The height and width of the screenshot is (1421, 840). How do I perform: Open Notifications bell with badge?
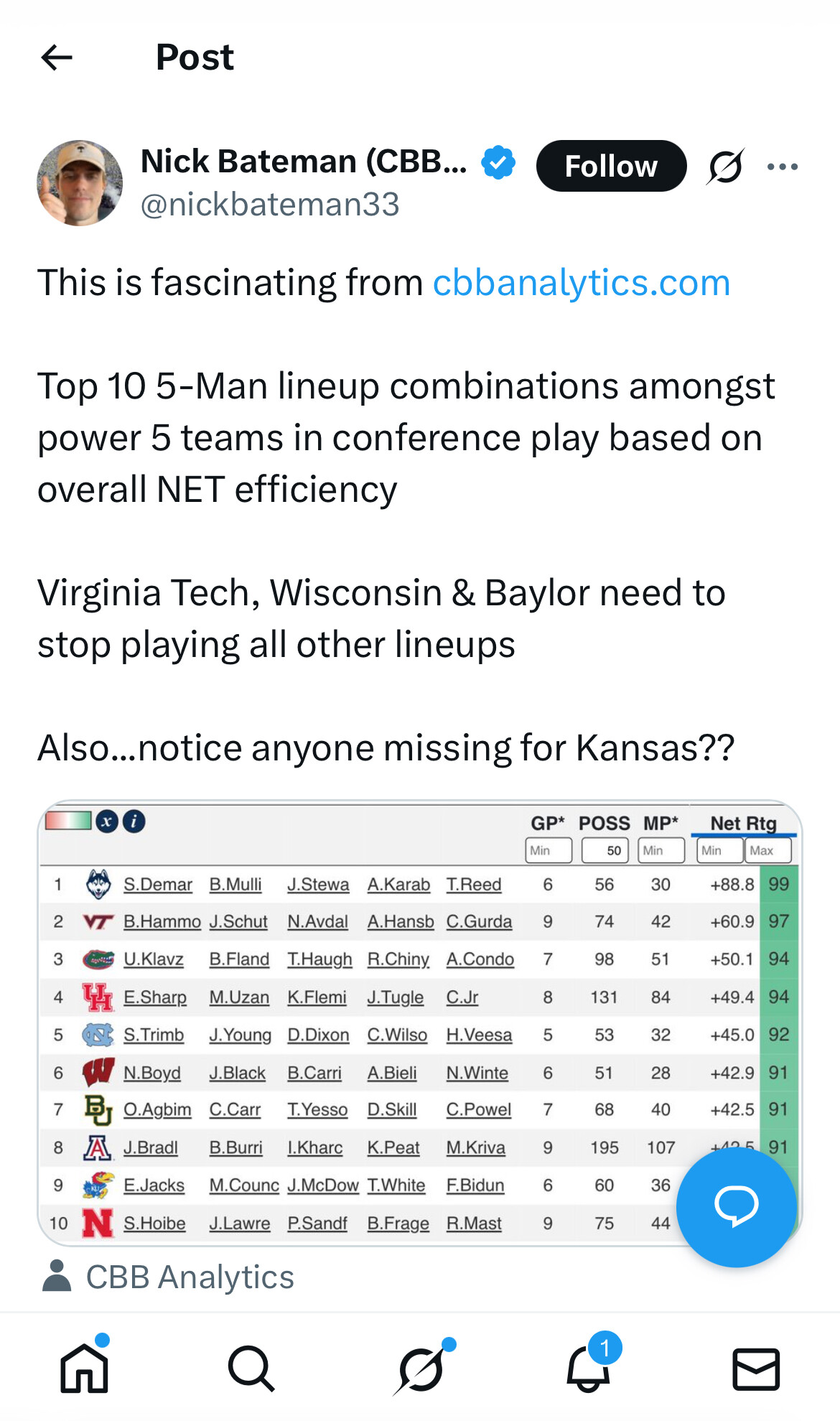589,1368
